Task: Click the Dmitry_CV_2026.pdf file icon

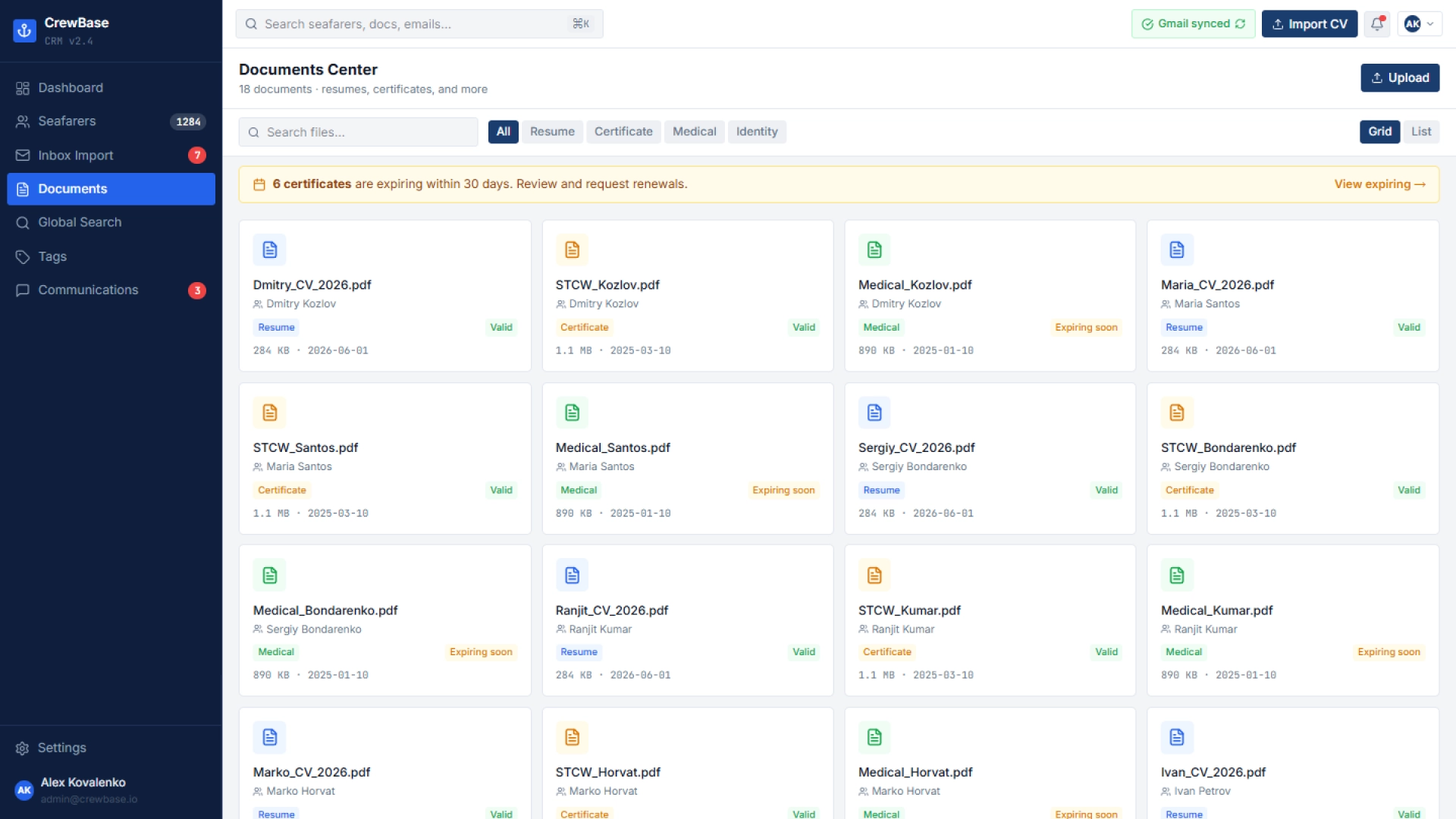Action: pos(269,249)
